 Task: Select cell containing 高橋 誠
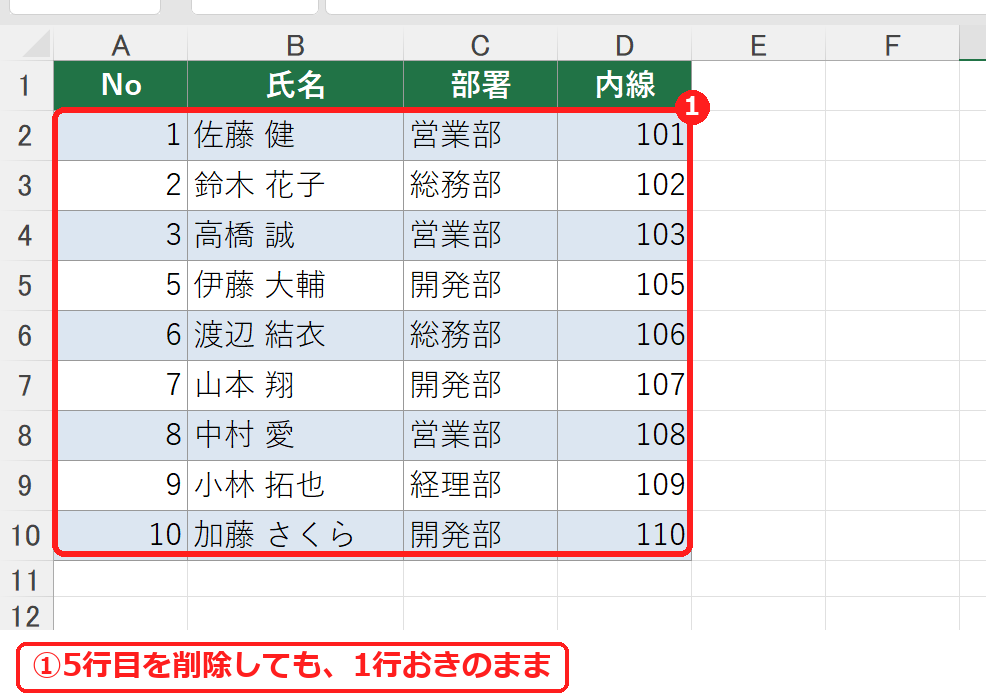tap(296, 236)
